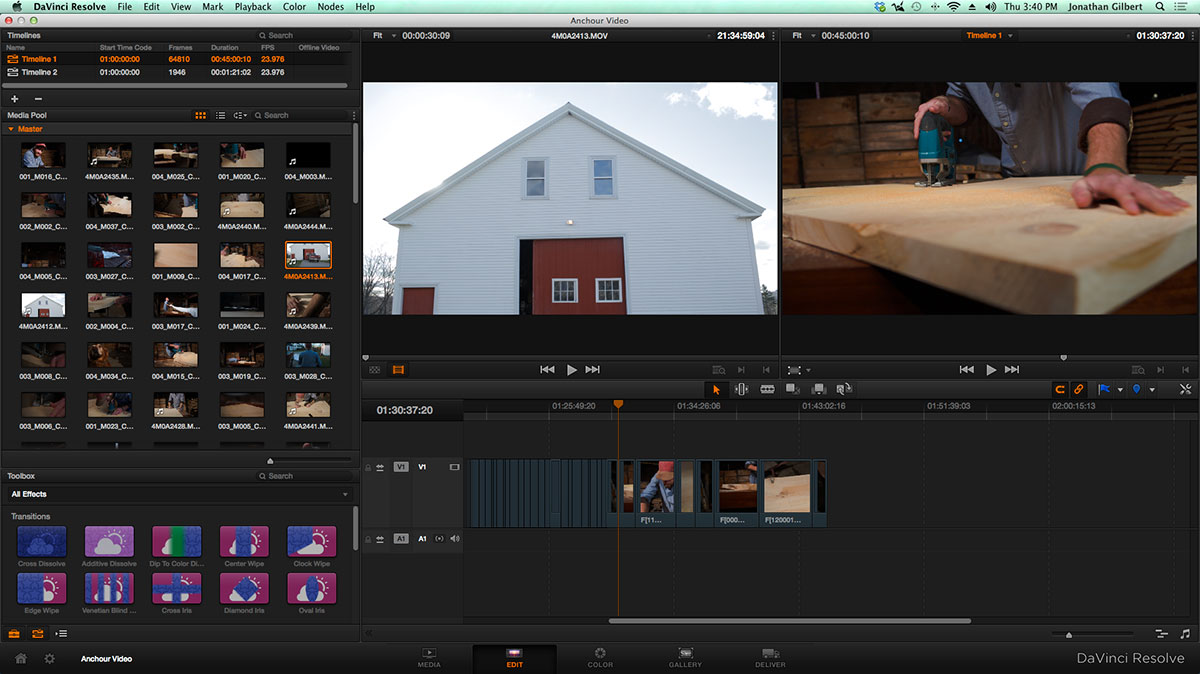Switch to the Color page tab
Viewport: 1200px width, 674px height.
[x=600, y=657]
